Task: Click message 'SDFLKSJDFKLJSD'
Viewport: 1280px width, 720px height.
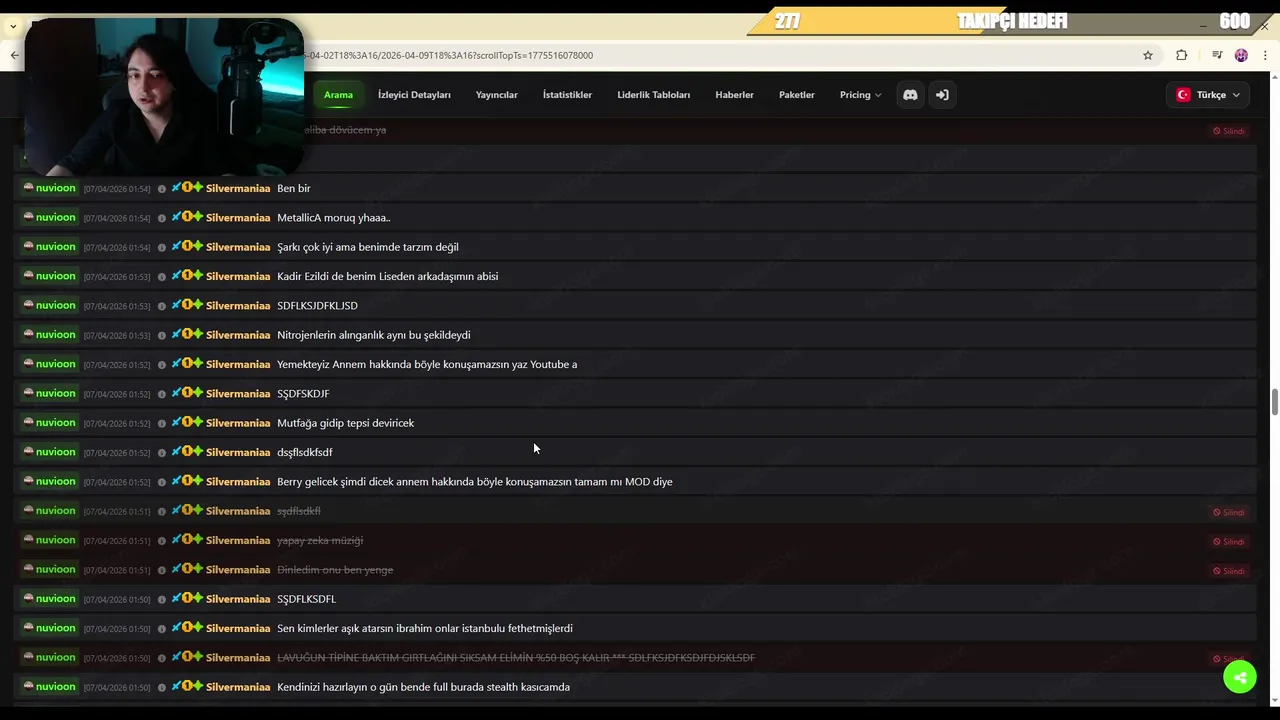Action: [x=317, y=306]
